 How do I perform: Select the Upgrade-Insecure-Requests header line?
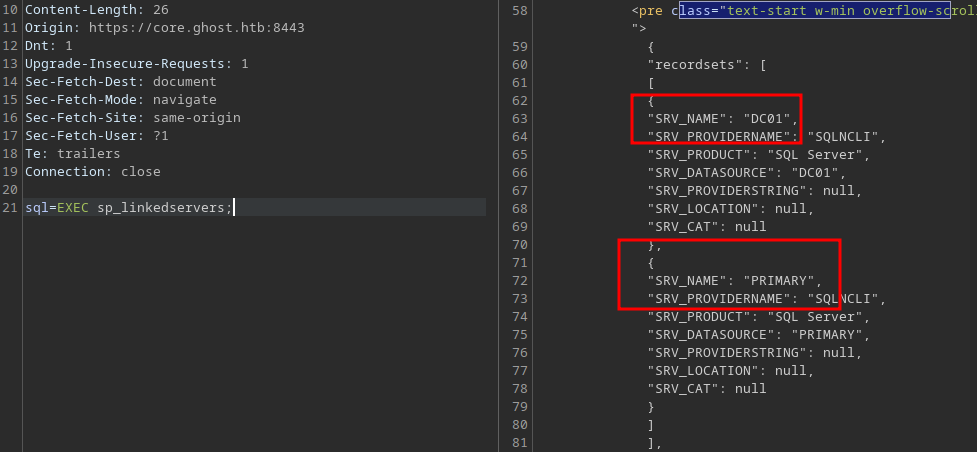point(136,64)
